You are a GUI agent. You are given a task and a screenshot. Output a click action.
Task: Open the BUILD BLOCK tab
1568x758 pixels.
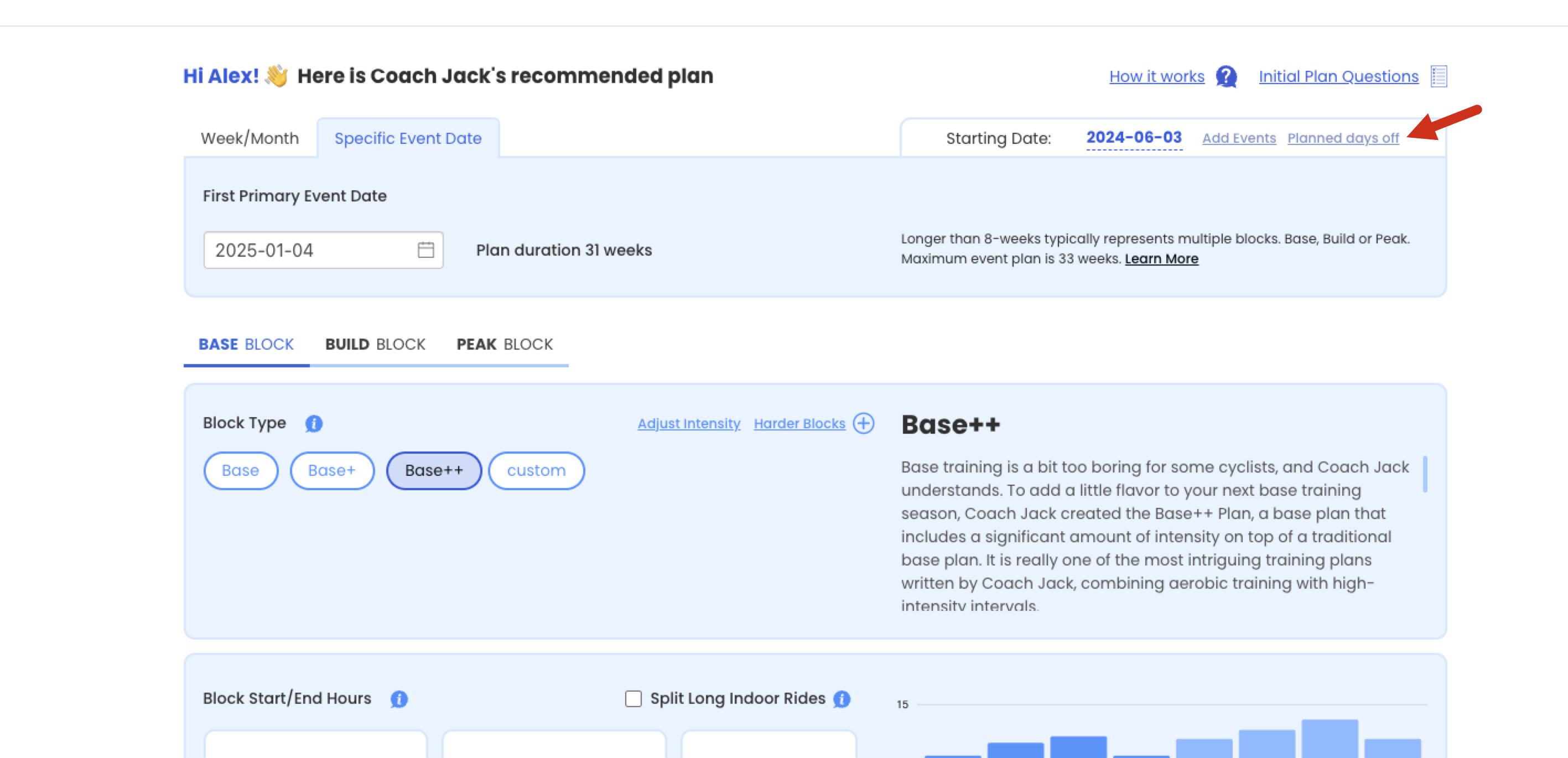375,345
